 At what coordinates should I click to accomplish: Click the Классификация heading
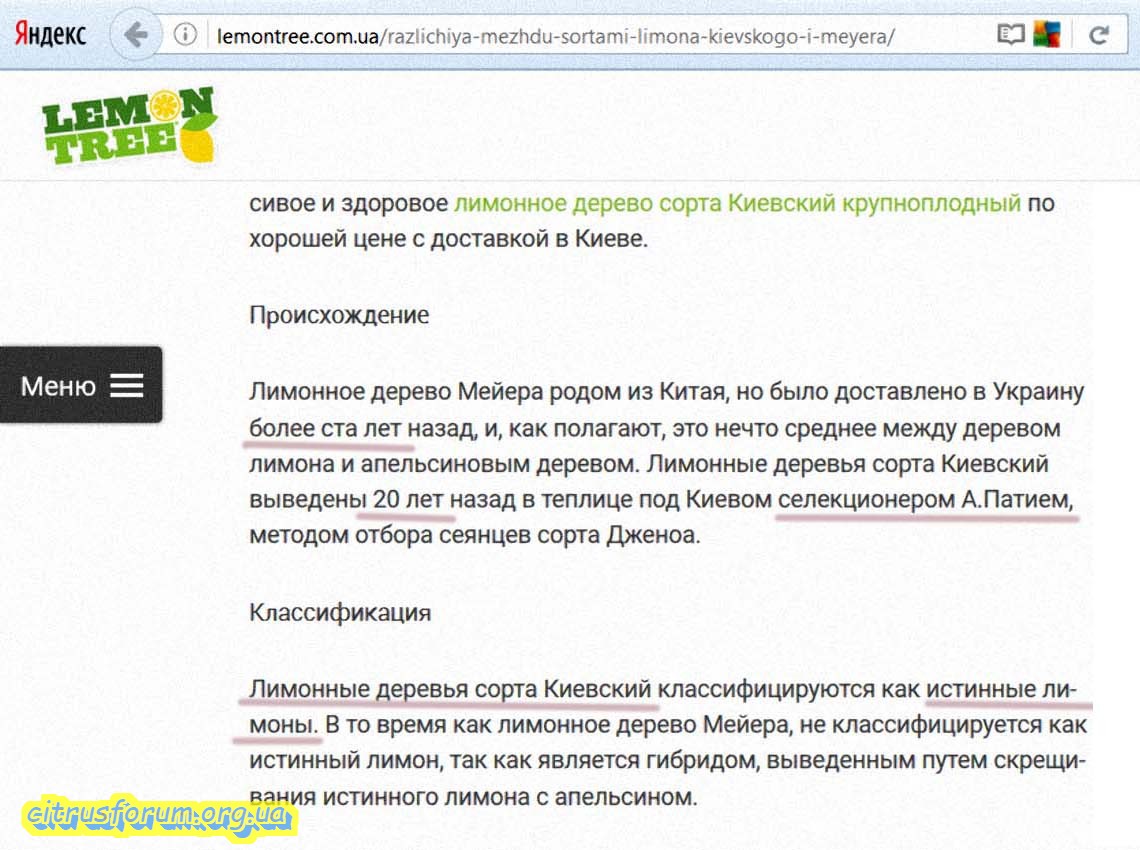[x=340, y=612]
